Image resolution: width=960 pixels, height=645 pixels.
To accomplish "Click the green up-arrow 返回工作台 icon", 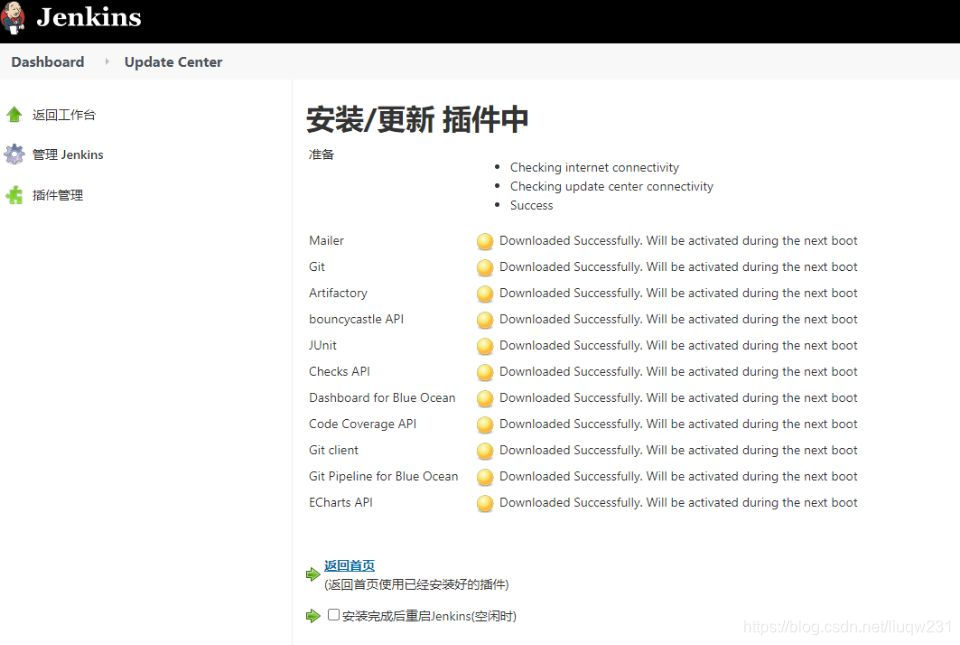I will point(14,114).
